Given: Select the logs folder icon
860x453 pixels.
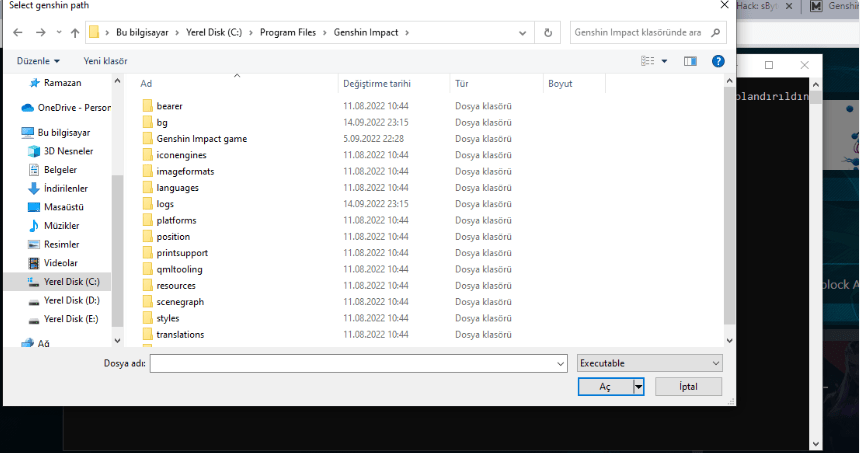Looking at the screenshot, I should coord(148,203).
